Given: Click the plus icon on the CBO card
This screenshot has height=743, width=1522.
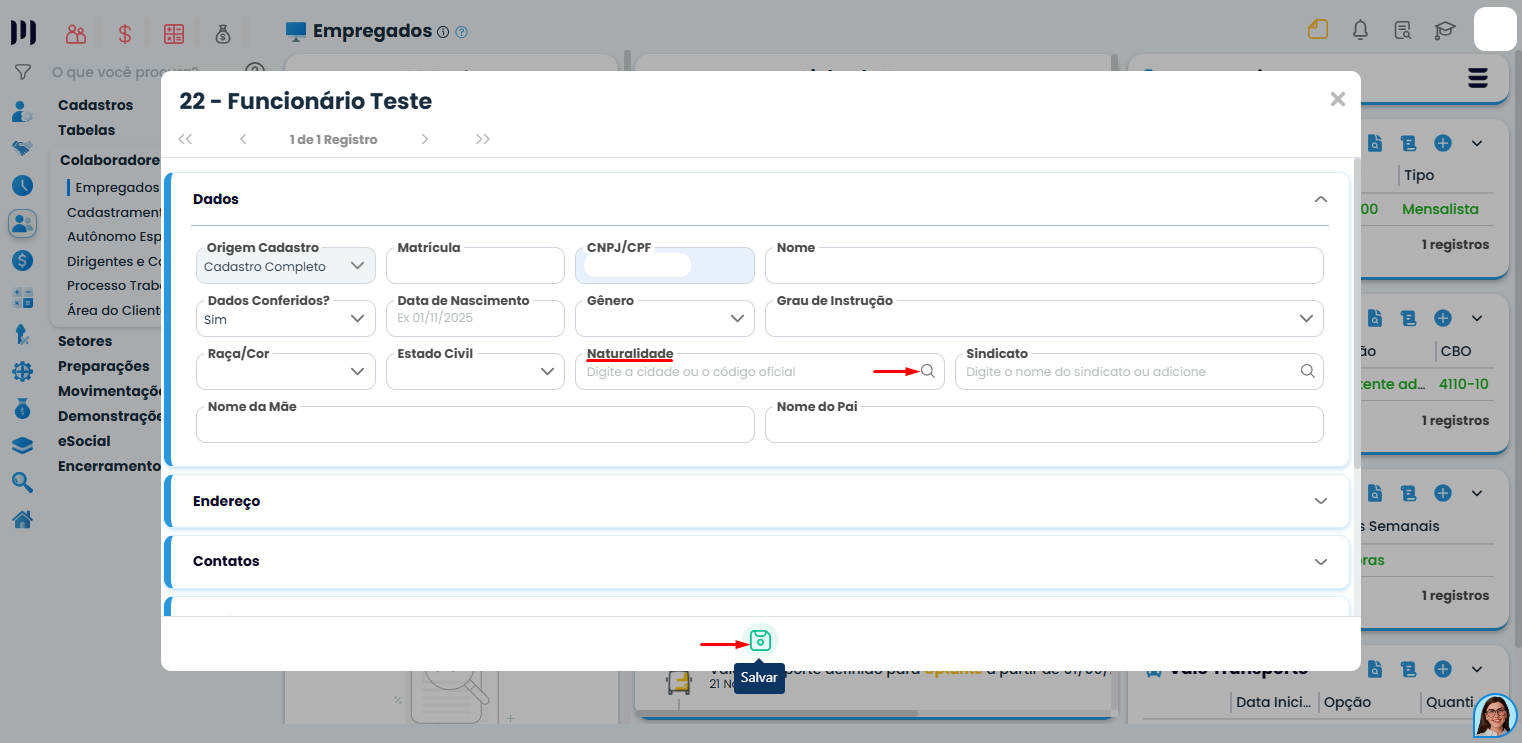Looking at the screenshot, I should (1443, 318).
